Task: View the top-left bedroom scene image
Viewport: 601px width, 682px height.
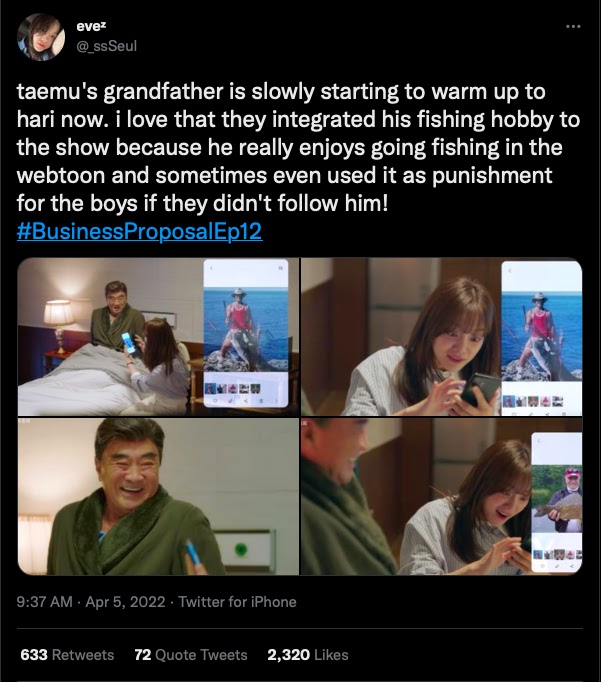Action: click(158, 337)
